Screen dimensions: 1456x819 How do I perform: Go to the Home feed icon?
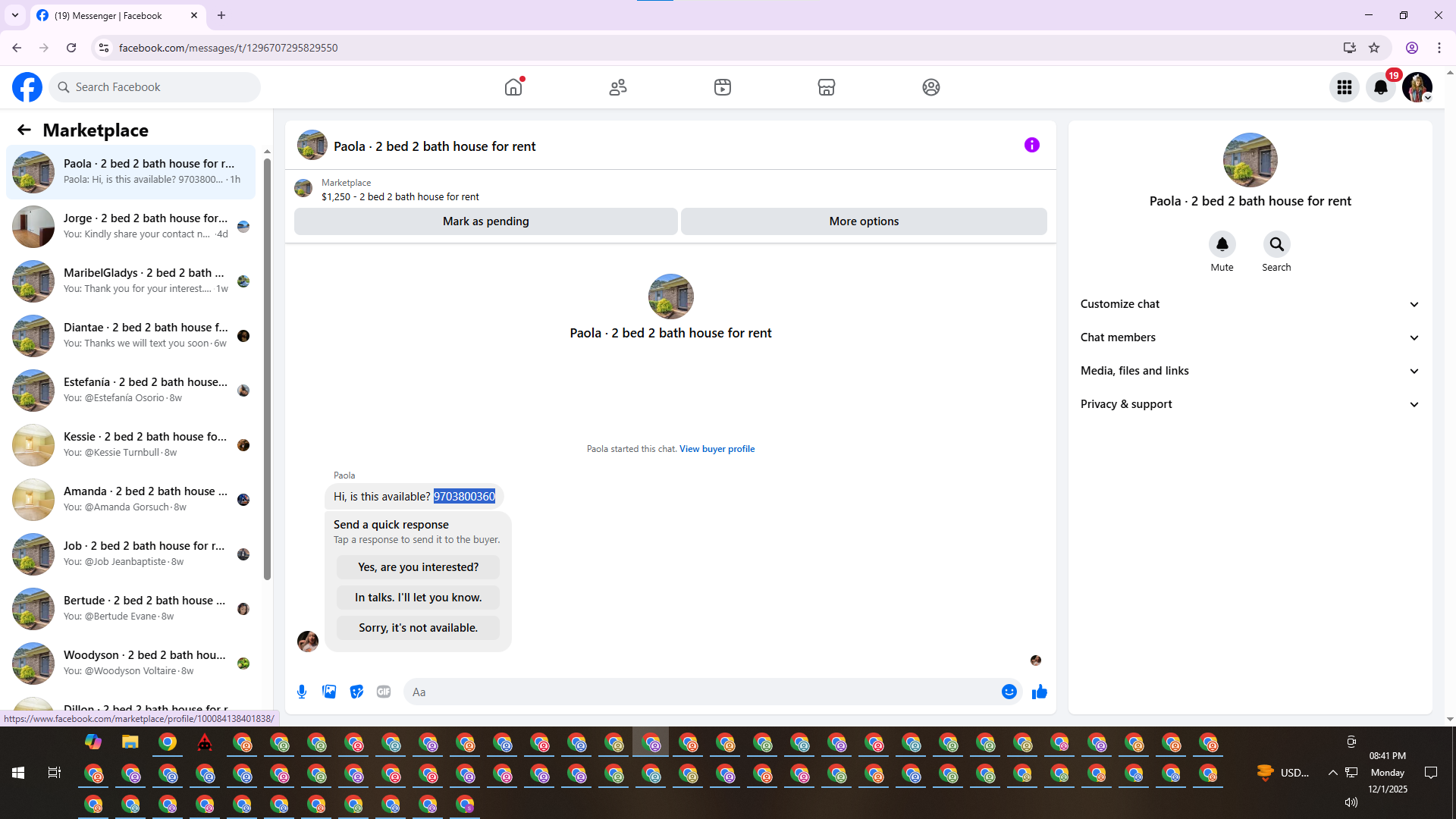[x=513, y=87]
